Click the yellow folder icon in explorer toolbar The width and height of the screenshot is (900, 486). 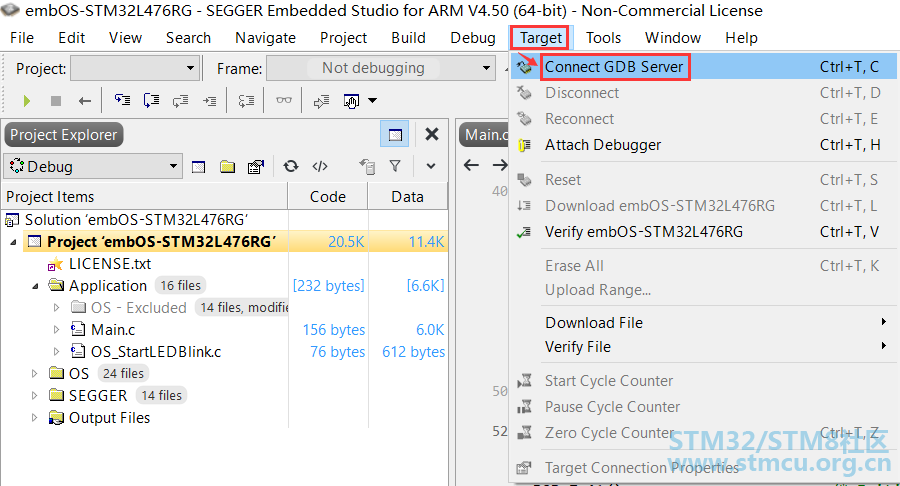click(228, 167)
